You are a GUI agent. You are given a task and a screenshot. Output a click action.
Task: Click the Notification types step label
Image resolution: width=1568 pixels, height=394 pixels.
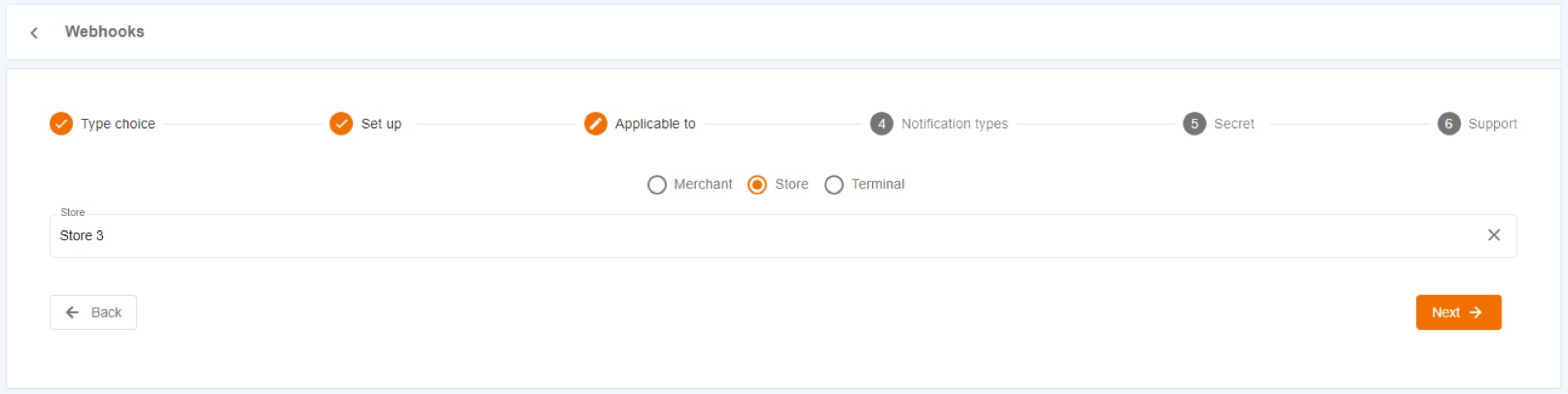pos(954,124)
